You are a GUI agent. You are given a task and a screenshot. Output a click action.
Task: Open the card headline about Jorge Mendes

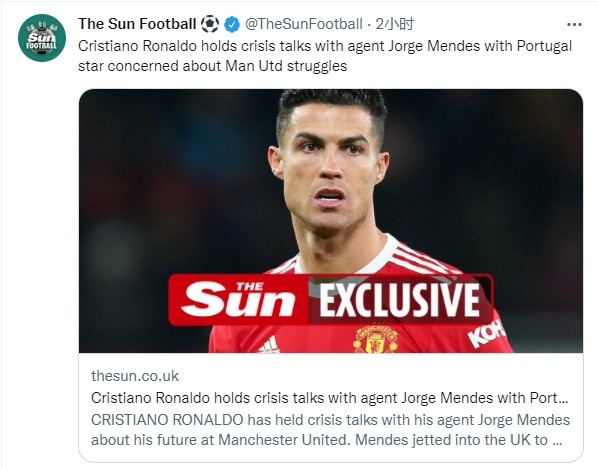tap(330, 398)
